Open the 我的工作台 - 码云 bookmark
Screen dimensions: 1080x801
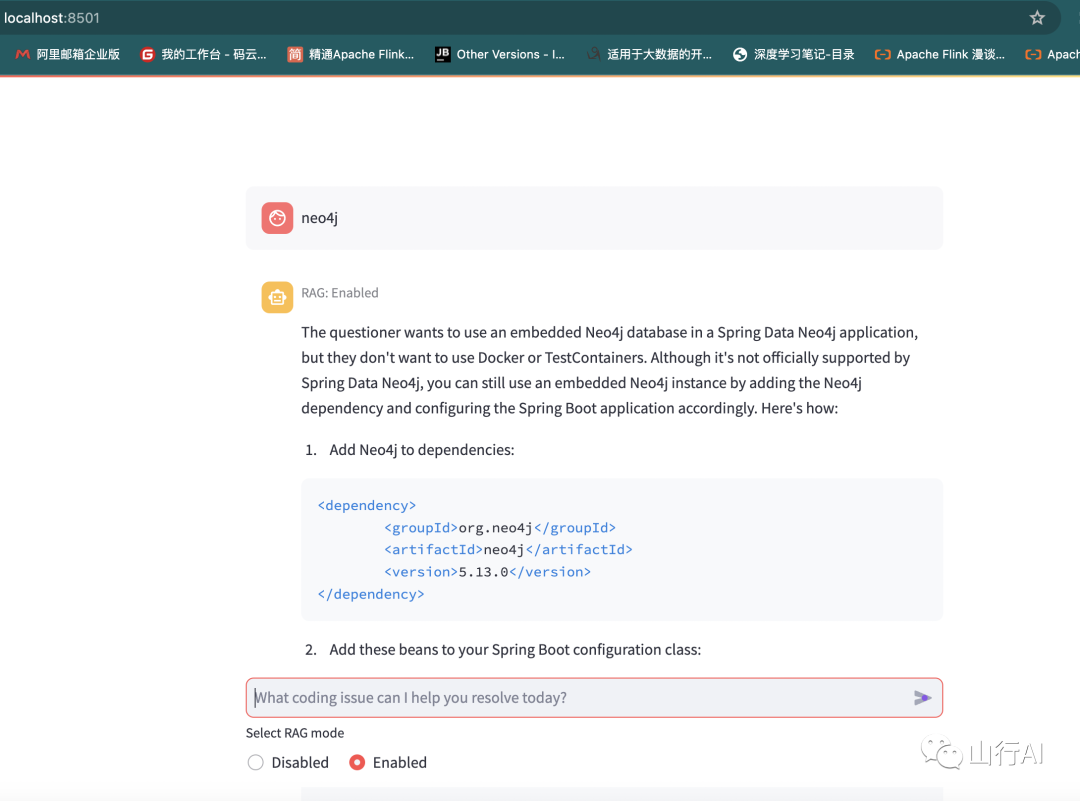(203, 54)
